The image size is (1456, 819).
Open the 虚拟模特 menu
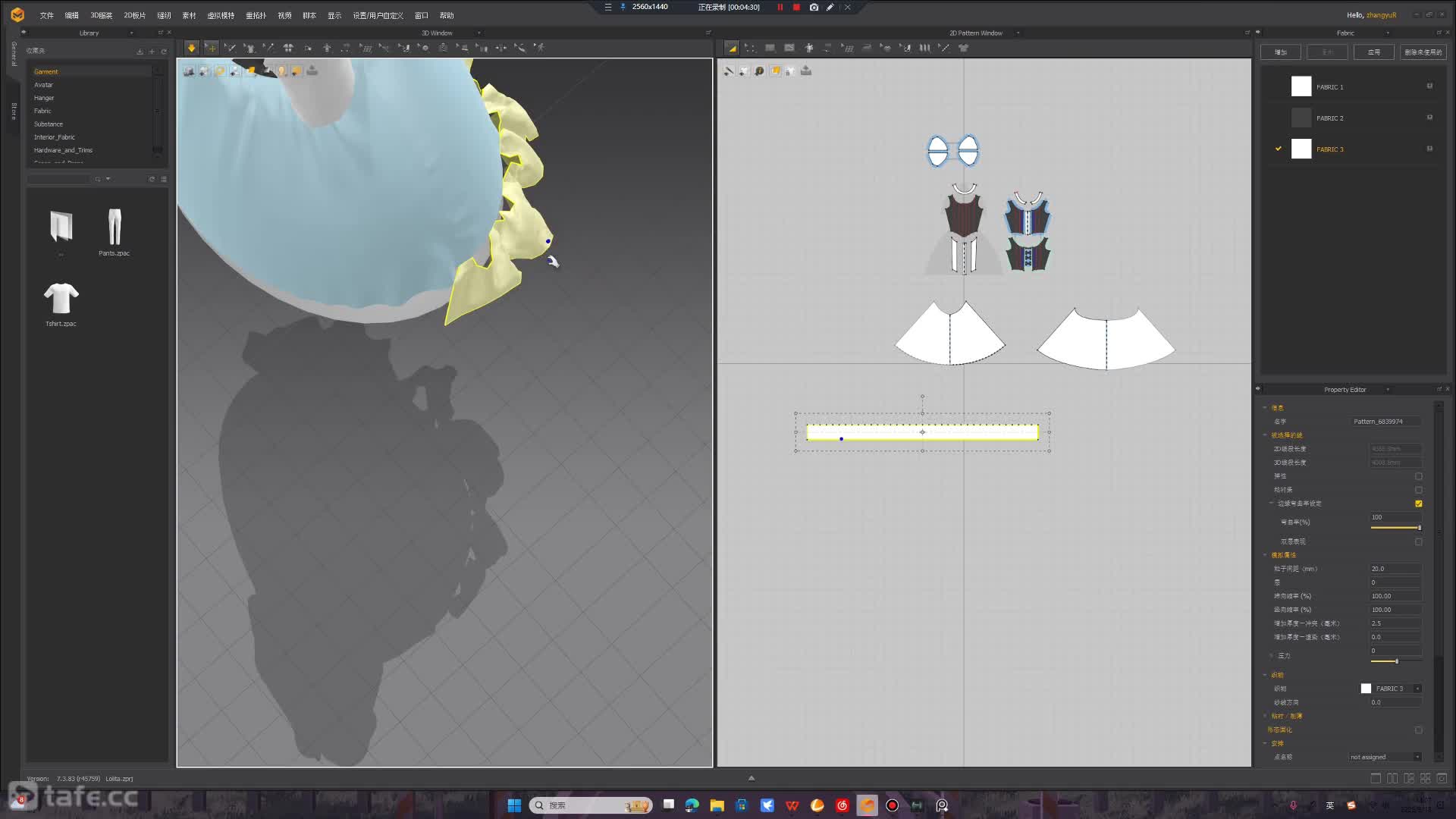point(221,15)
